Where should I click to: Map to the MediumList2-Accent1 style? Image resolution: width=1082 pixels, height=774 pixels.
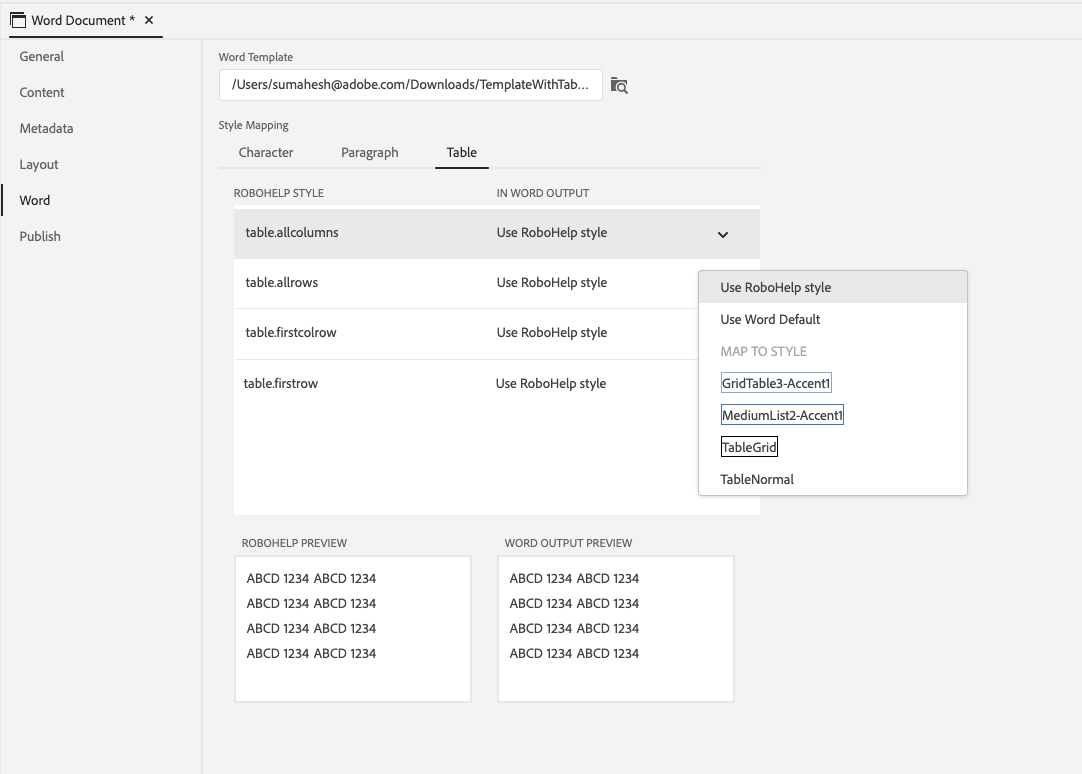782,416
